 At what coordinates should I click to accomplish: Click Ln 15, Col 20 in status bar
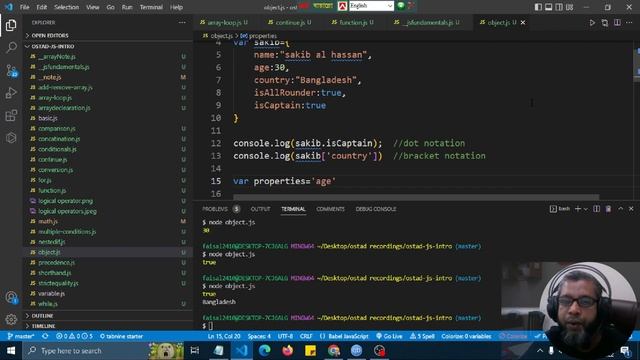point(224,336)
